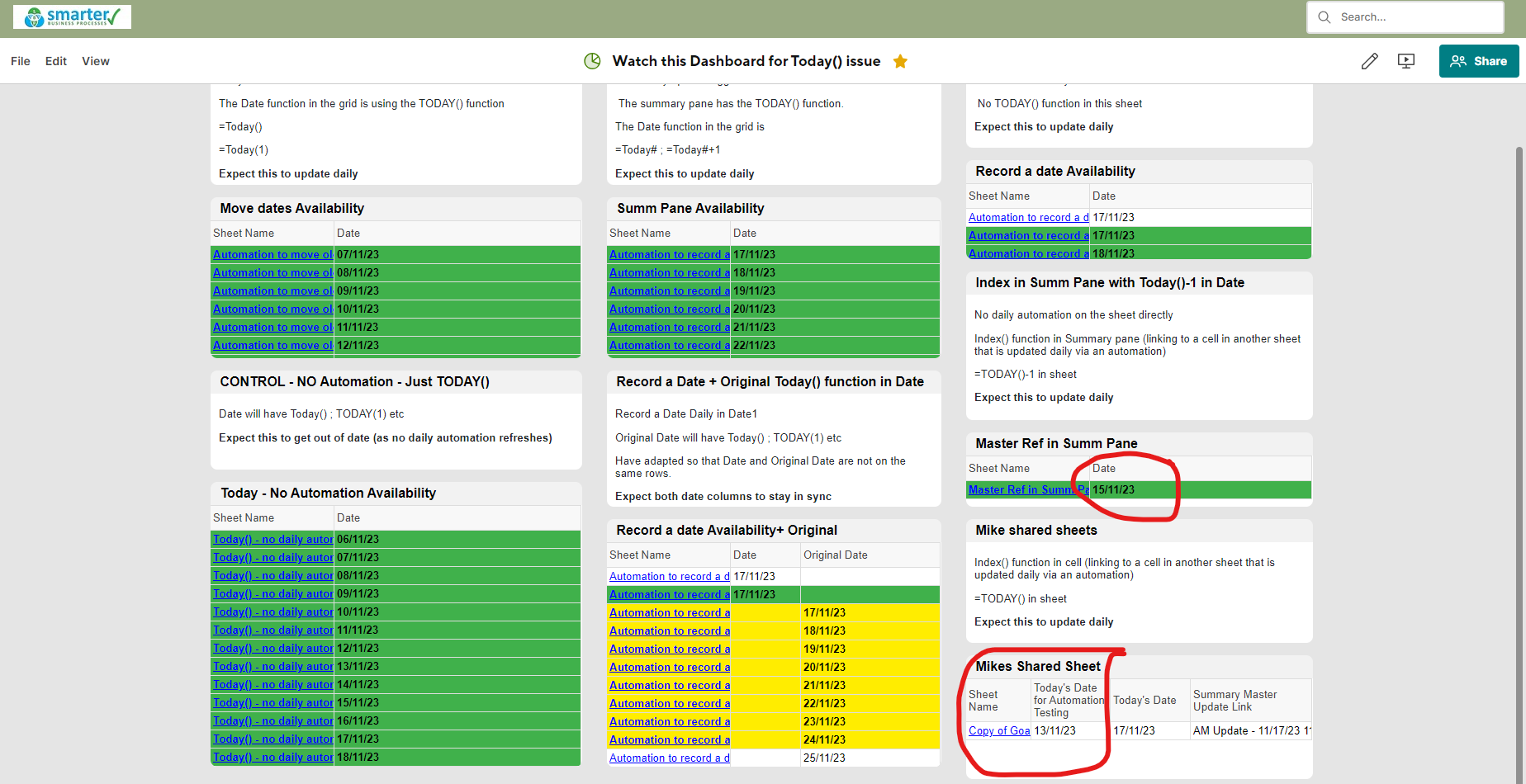Click the Share button
1526x784 pixels.
pos(1479,61)
